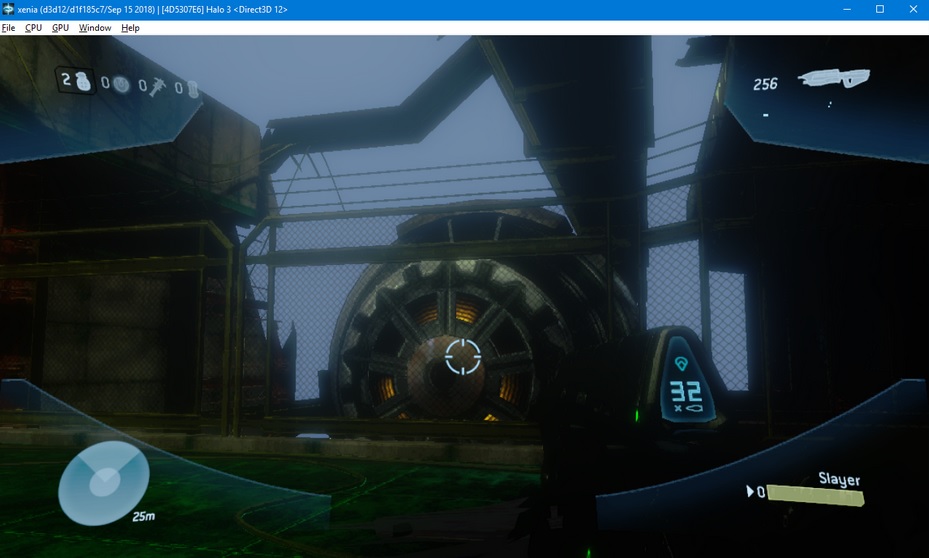Image resolution: width=929 pixels, height=558 pixels.
Task: Click the window title text Halo 3
Action: [218, 9]
